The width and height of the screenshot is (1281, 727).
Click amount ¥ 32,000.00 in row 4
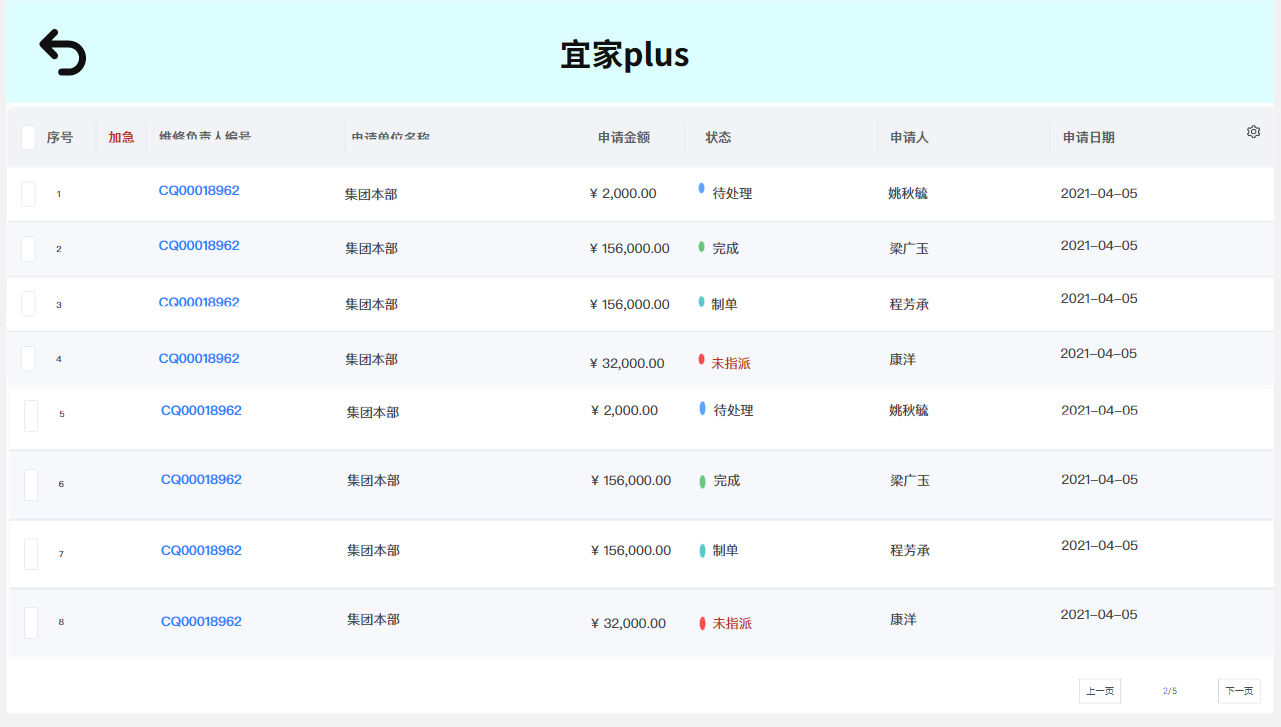click(627, 363)
